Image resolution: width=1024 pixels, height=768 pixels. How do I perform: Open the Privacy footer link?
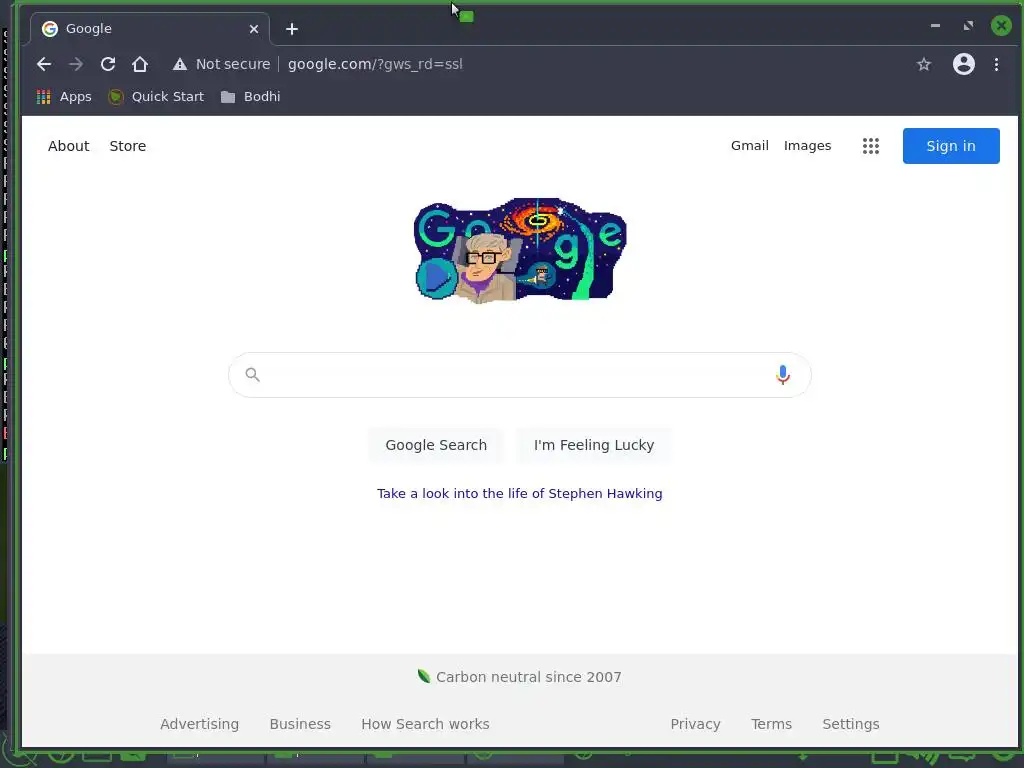[695, 724]
